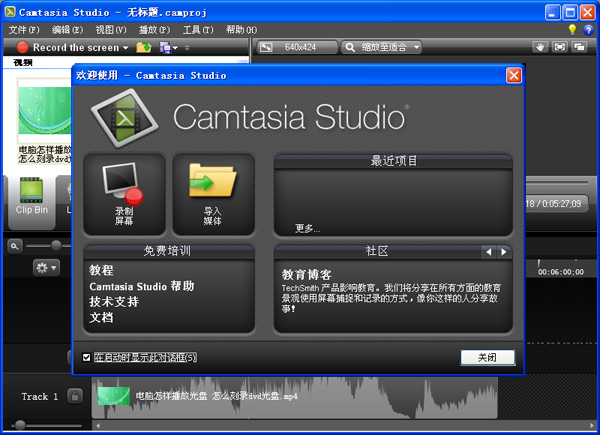This screenshot has height=435, width=600.
Task: Click the blue help question mark icon
Action: pos(588,30)
